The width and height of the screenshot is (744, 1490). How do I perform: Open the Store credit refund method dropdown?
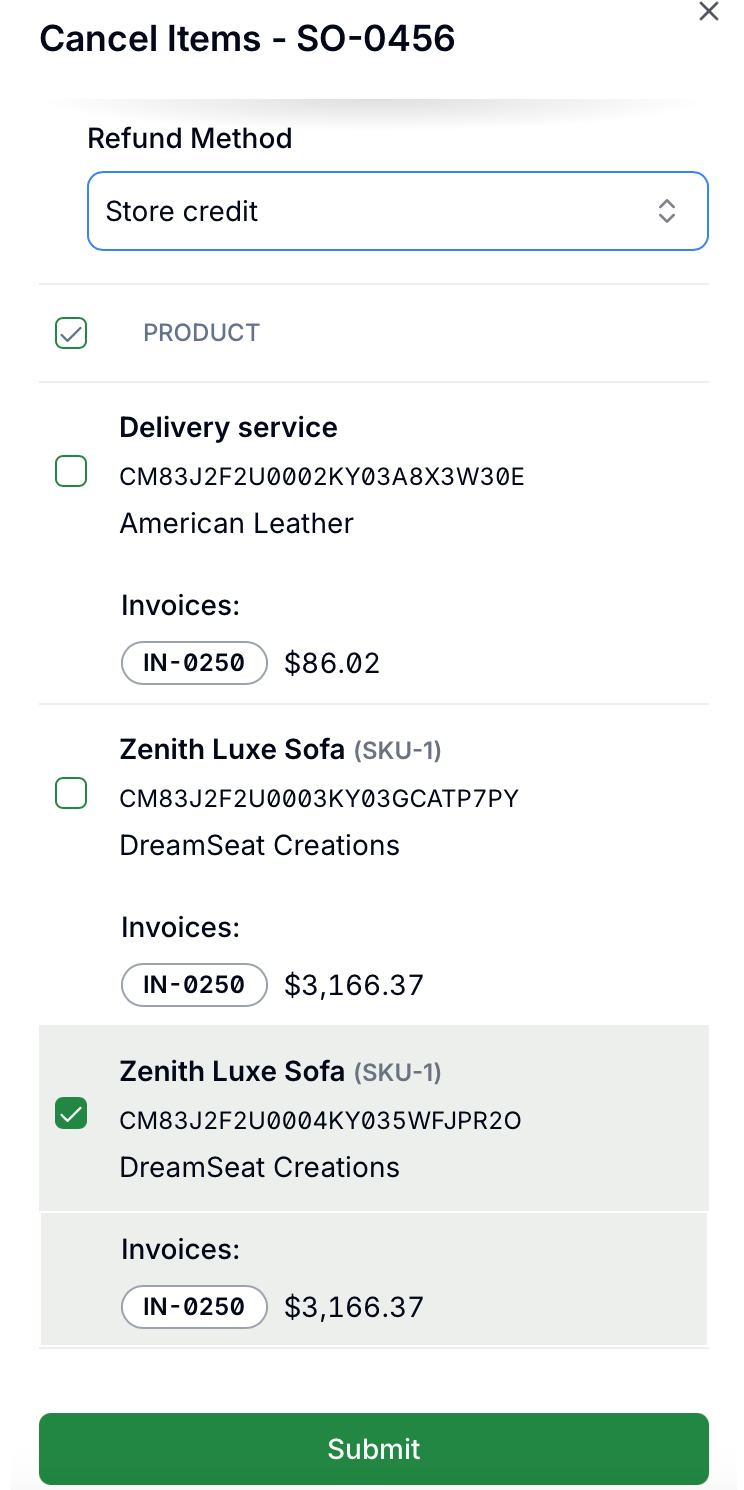[398, 211]
